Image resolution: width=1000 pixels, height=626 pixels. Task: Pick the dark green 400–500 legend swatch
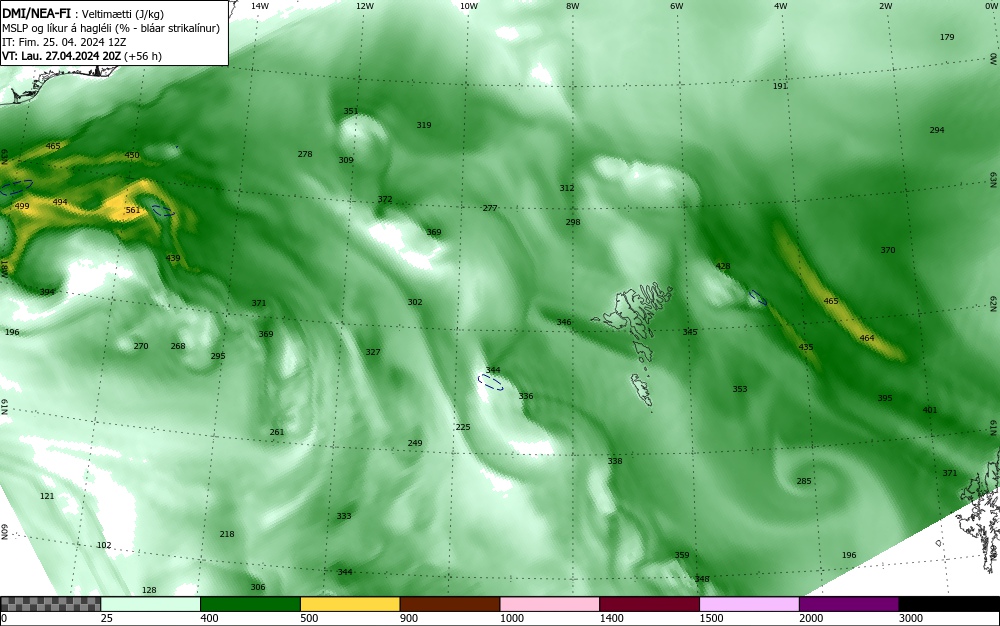click(250, 604)
